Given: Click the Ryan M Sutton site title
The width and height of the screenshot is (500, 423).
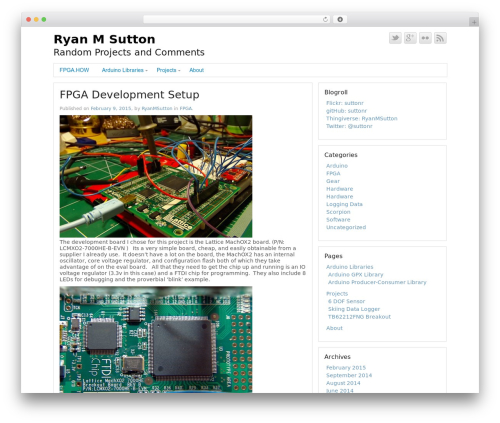Looking at the screenshot, I should (x=104, y=39).
